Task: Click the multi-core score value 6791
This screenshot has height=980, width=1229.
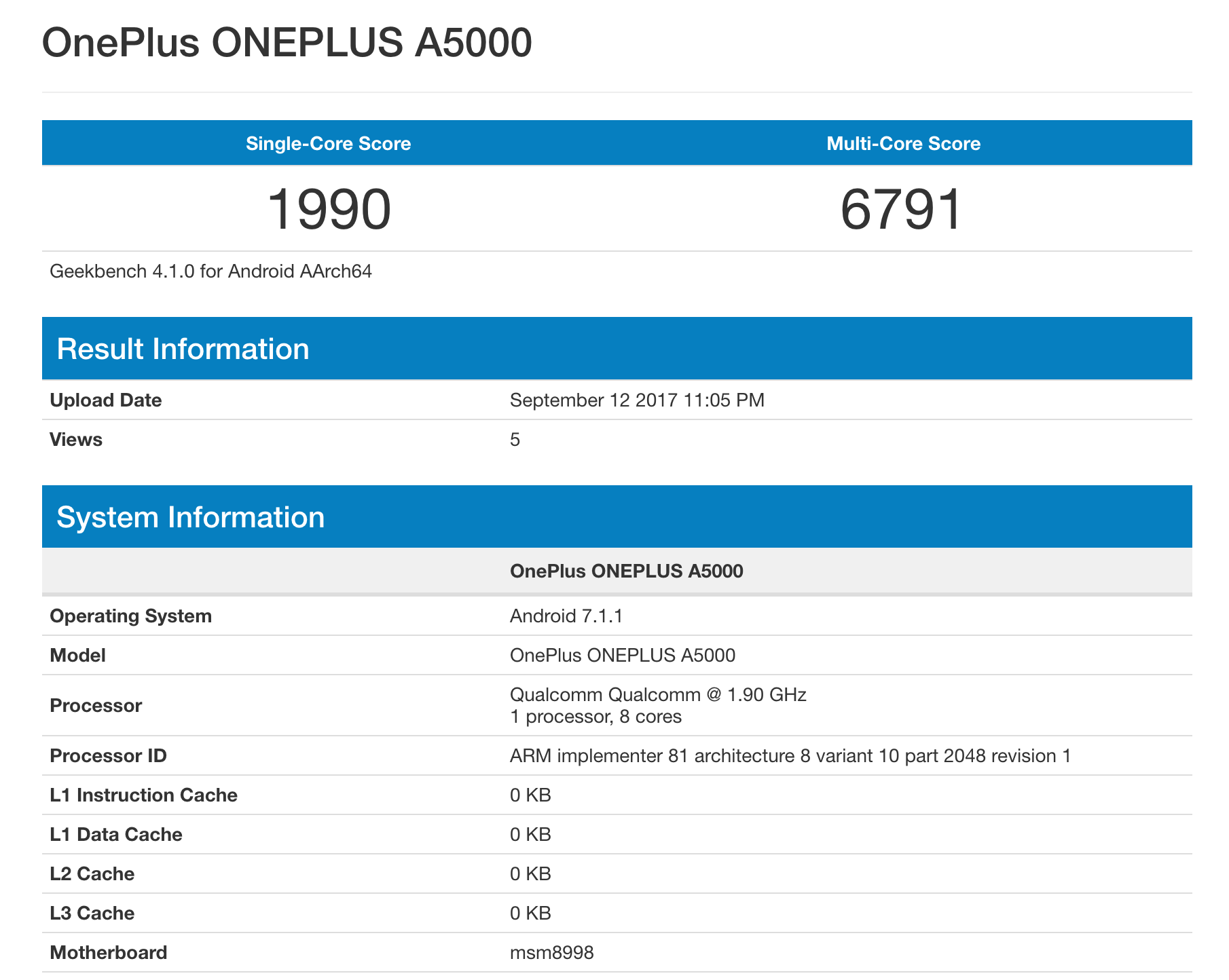Action: (902, 209)
